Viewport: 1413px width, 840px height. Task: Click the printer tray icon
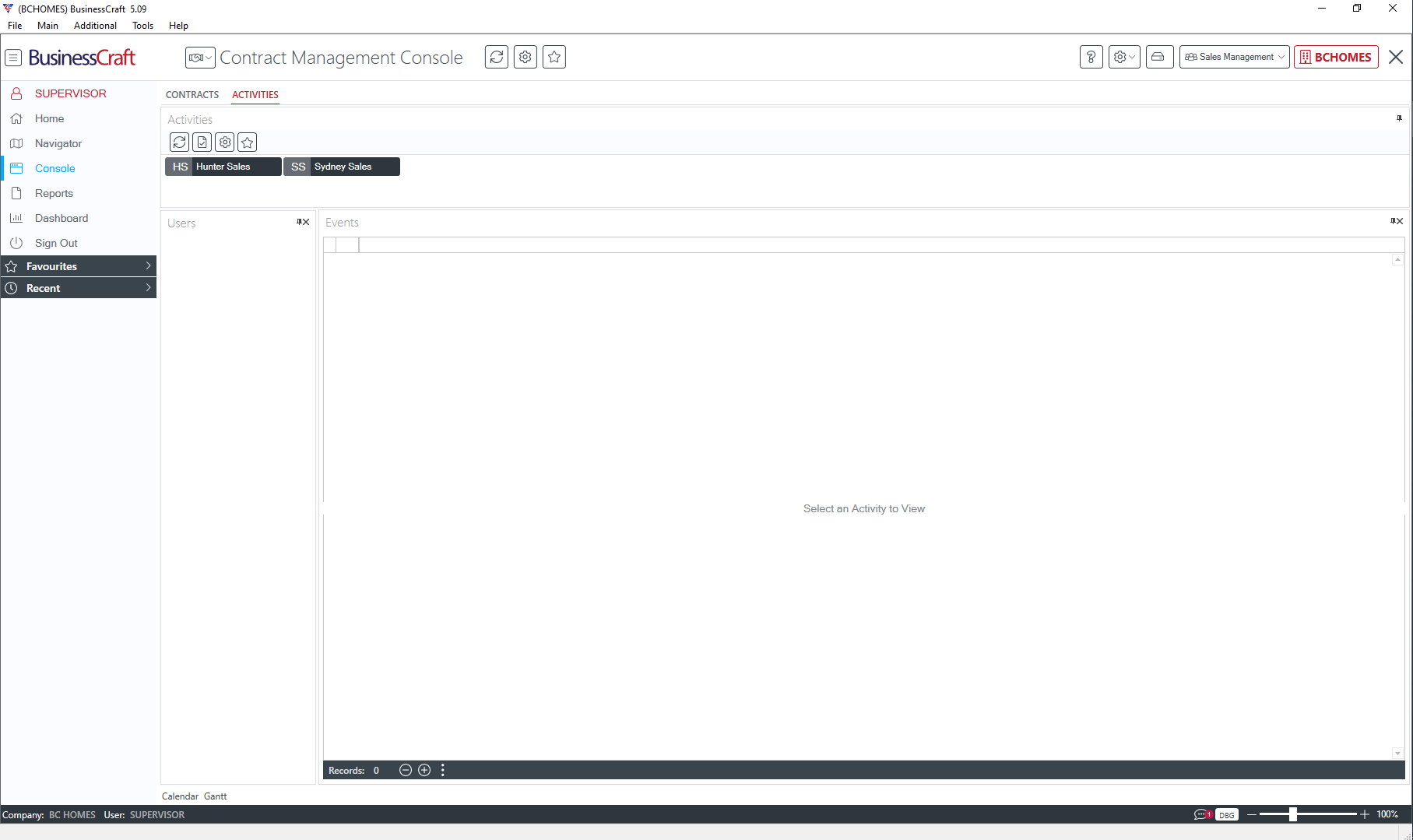[x=1159, y=57]
